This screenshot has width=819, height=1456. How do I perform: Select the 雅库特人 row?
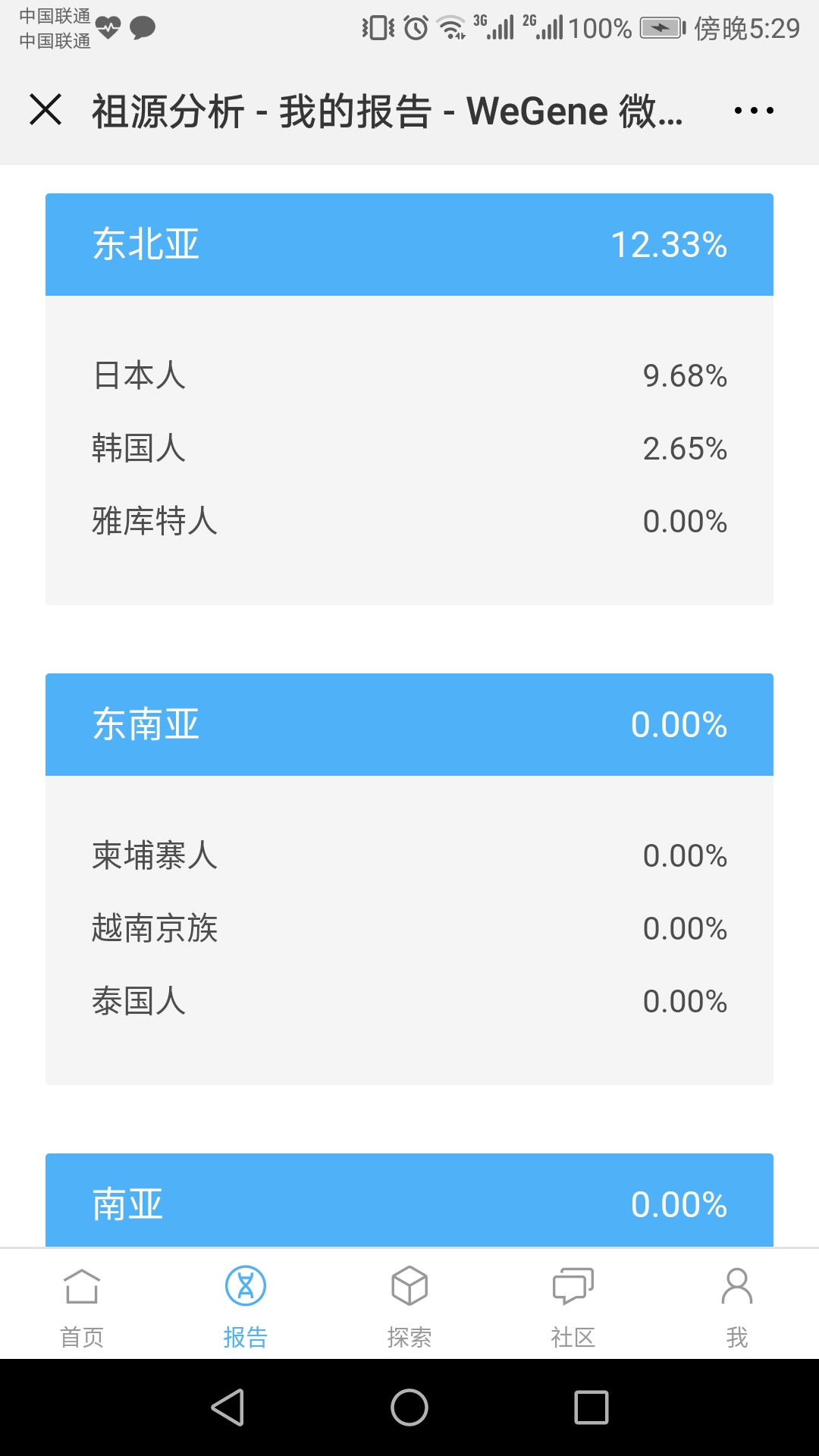point(409,521)
